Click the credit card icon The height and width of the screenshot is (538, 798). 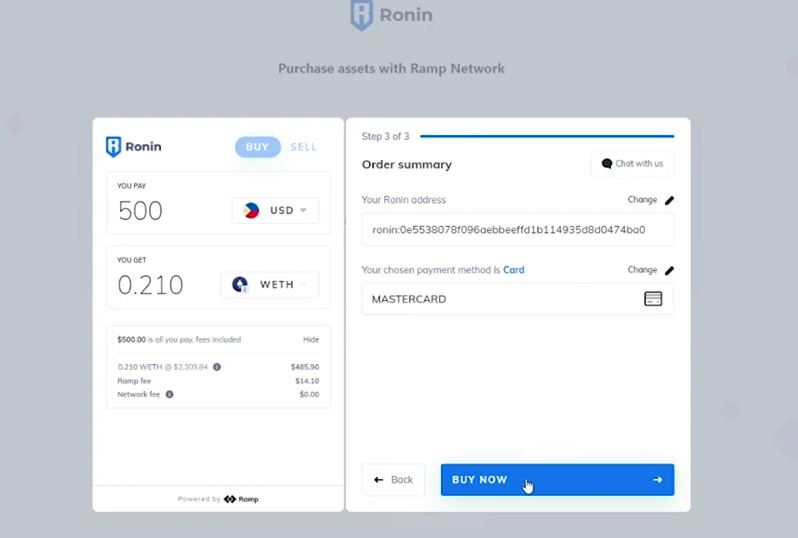653,299
